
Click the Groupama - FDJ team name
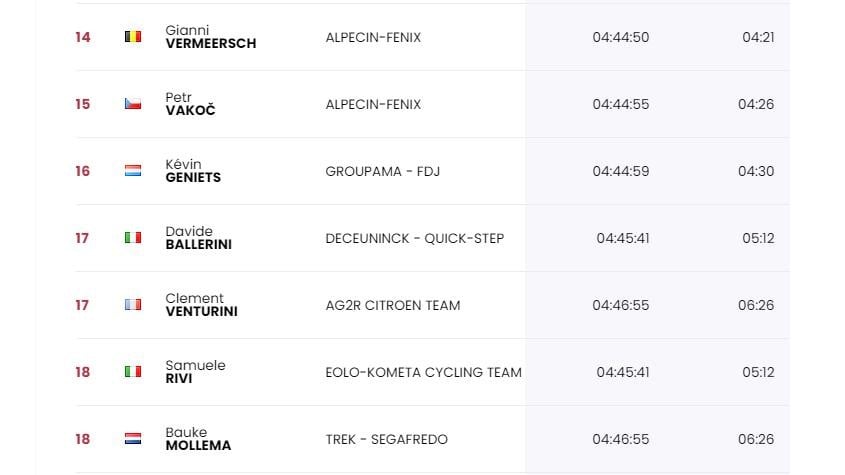[383, 171]
